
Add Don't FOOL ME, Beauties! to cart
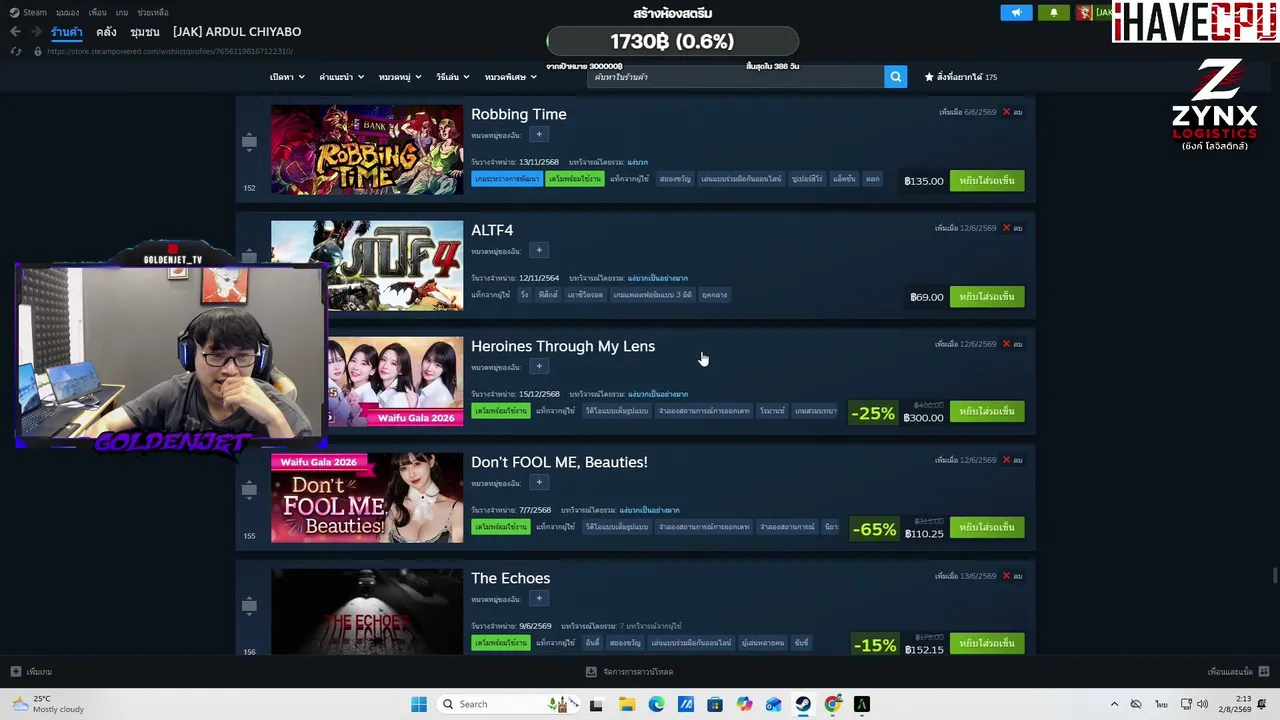(987, 528)
